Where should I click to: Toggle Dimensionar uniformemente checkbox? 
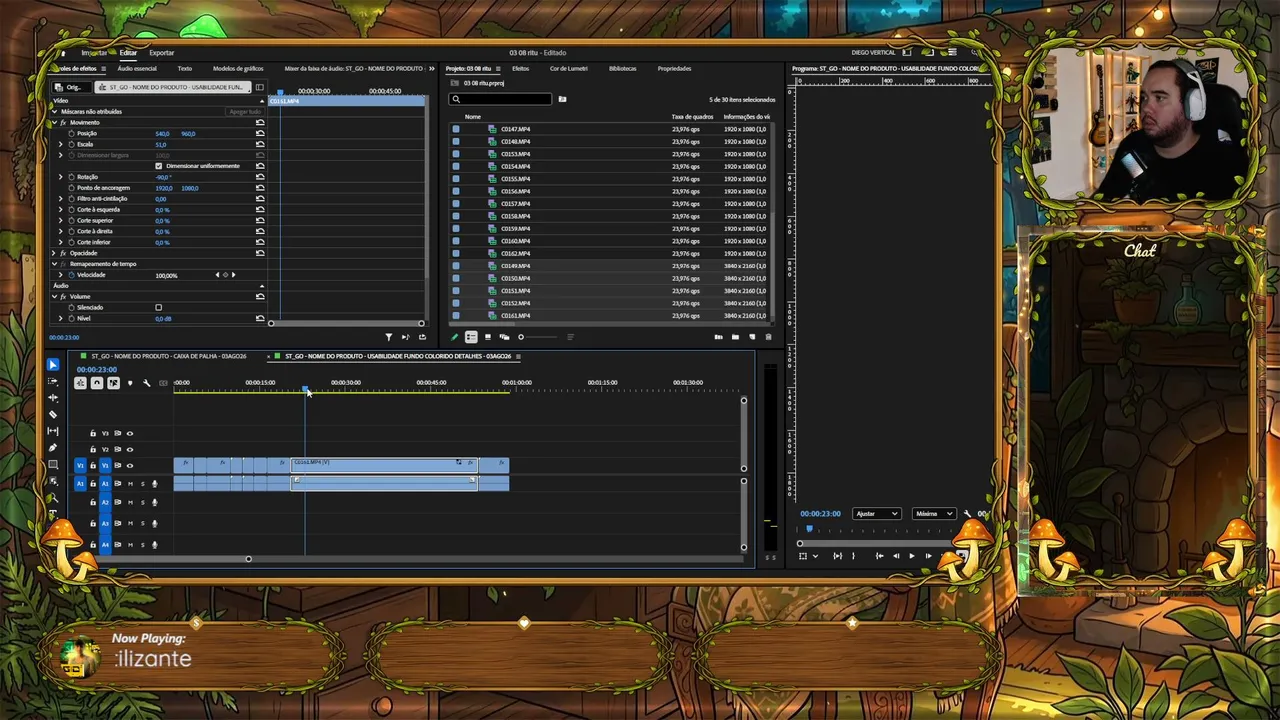tap(158, 166)
